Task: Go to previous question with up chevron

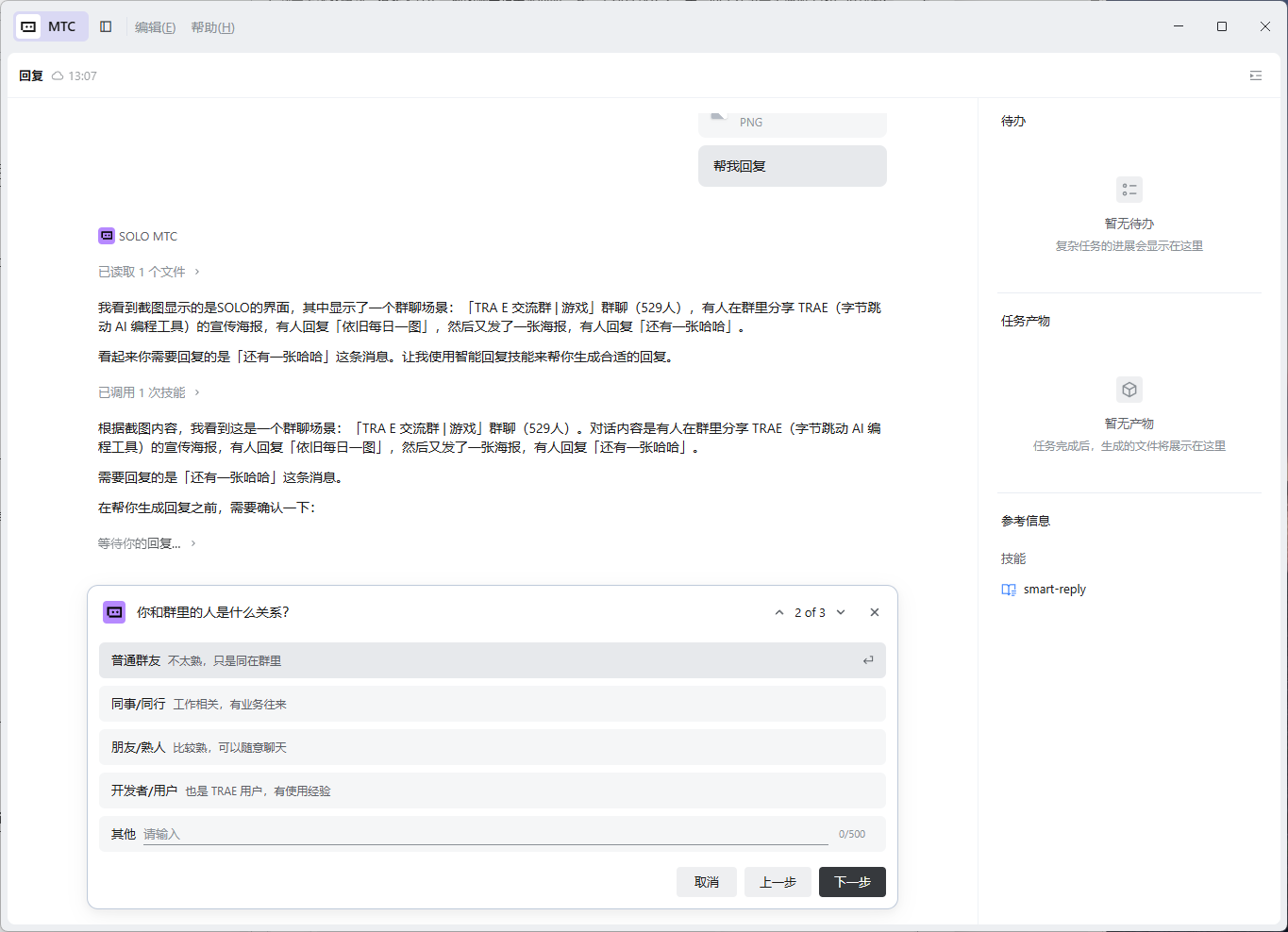Action: click(779, 612)
